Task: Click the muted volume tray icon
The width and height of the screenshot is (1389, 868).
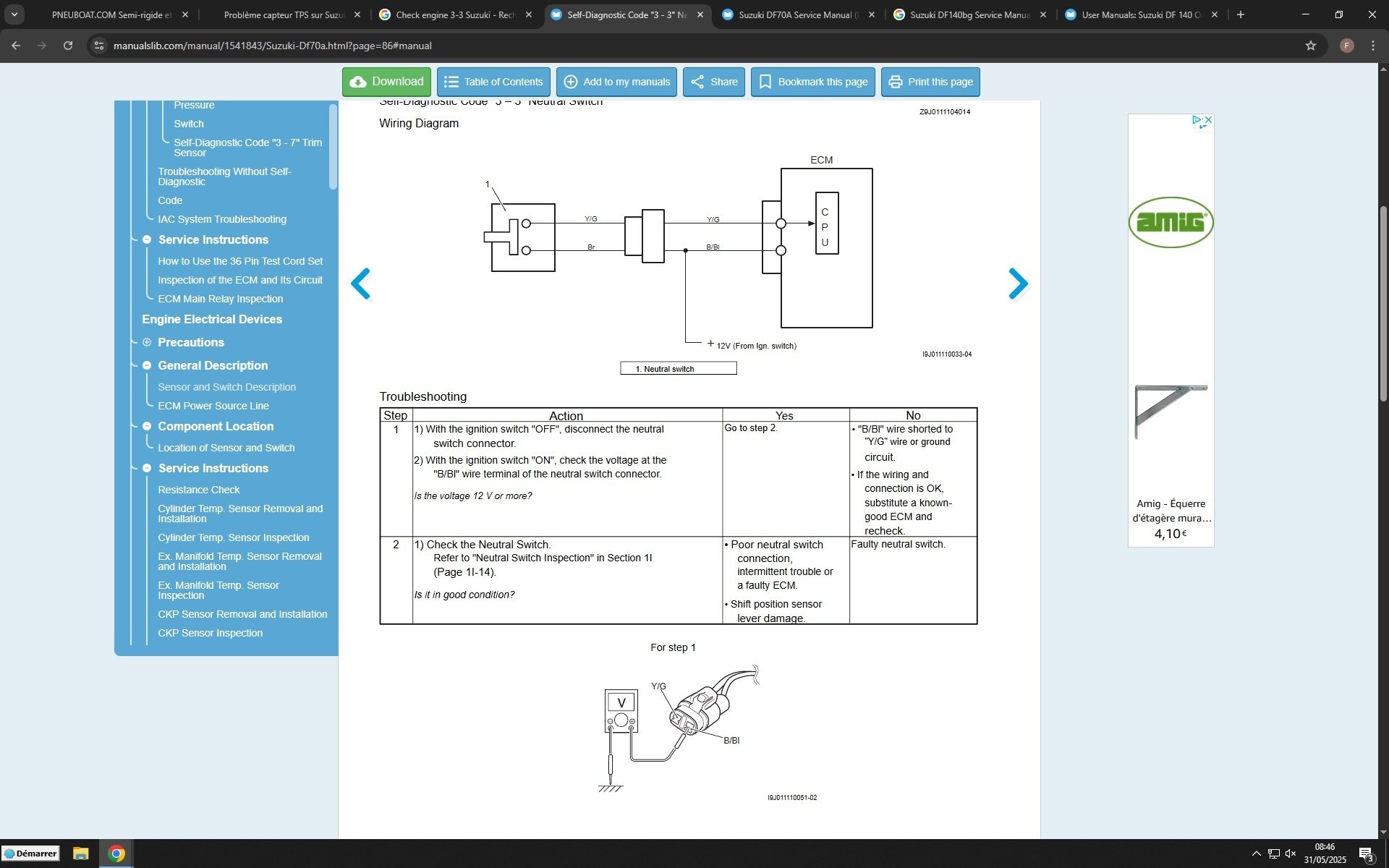Action: click(x=1290, y=854)
